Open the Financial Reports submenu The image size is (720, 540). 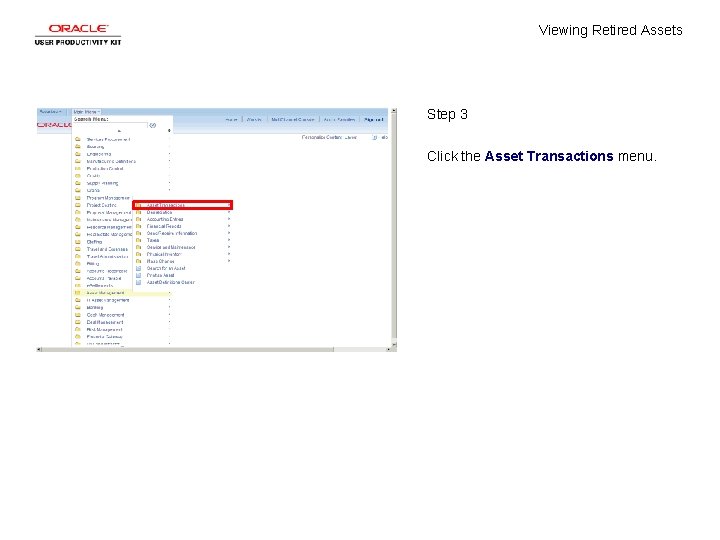point(164,226)
